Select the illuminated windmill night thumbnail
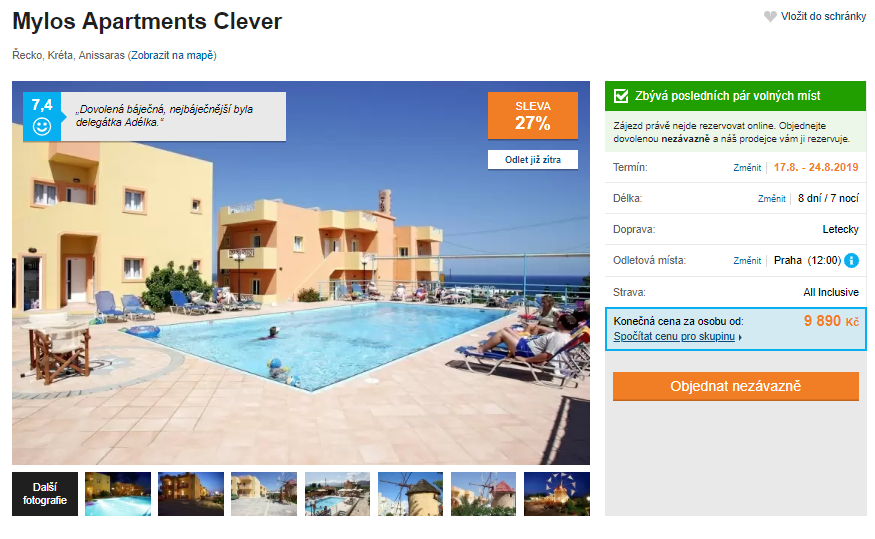 556,494
